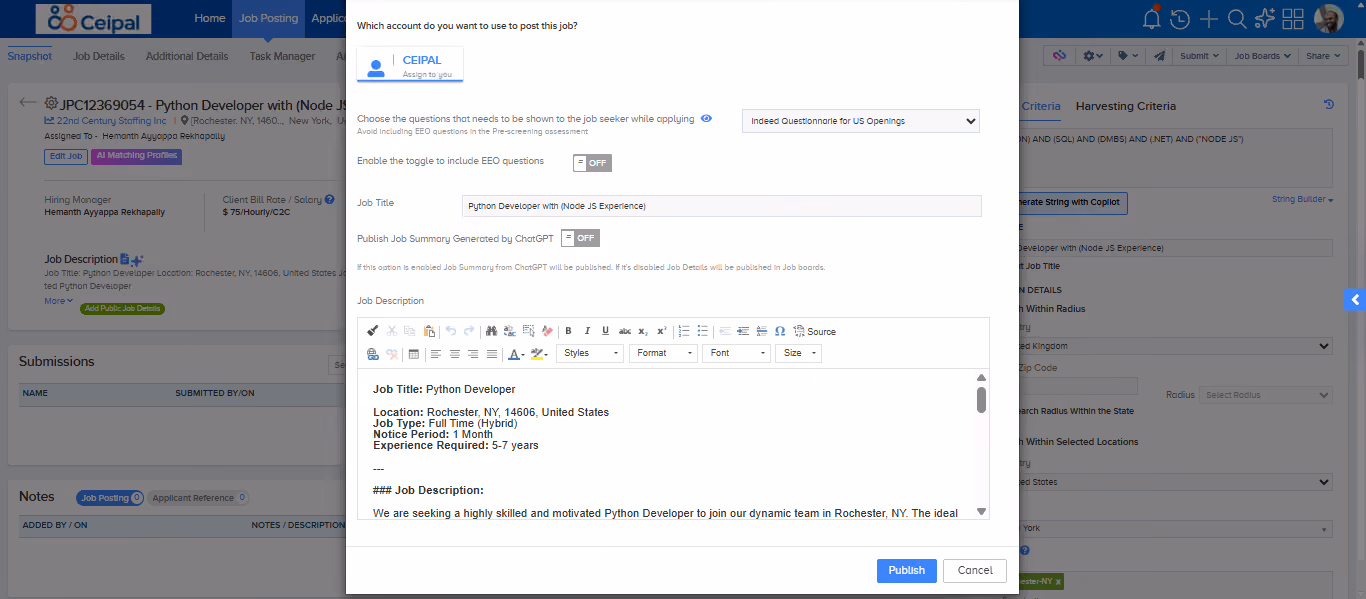Justify text in the editor
The image size is (1366, 599).
[491, 353]
